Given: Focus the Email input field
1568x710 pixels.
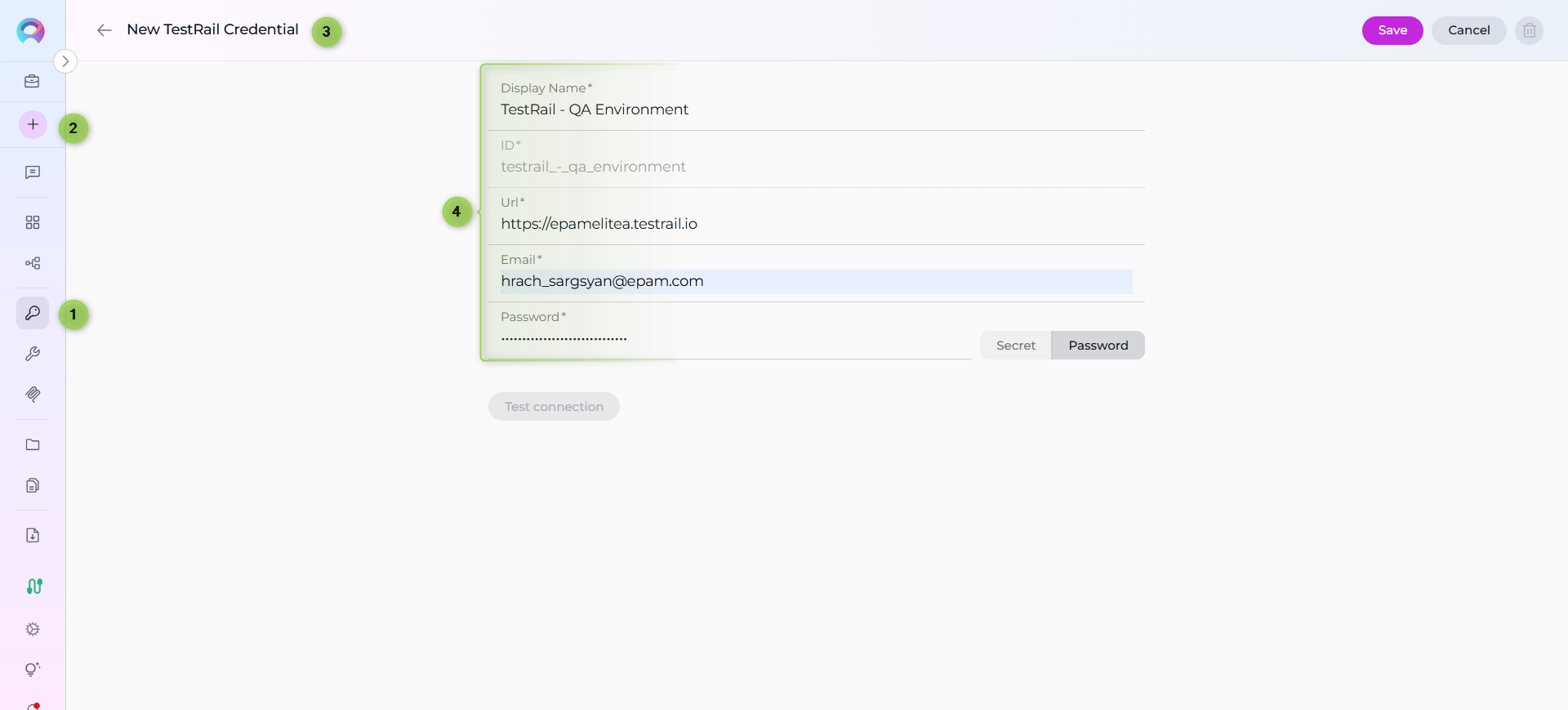Looking at the screenshot, I should 817,281.
